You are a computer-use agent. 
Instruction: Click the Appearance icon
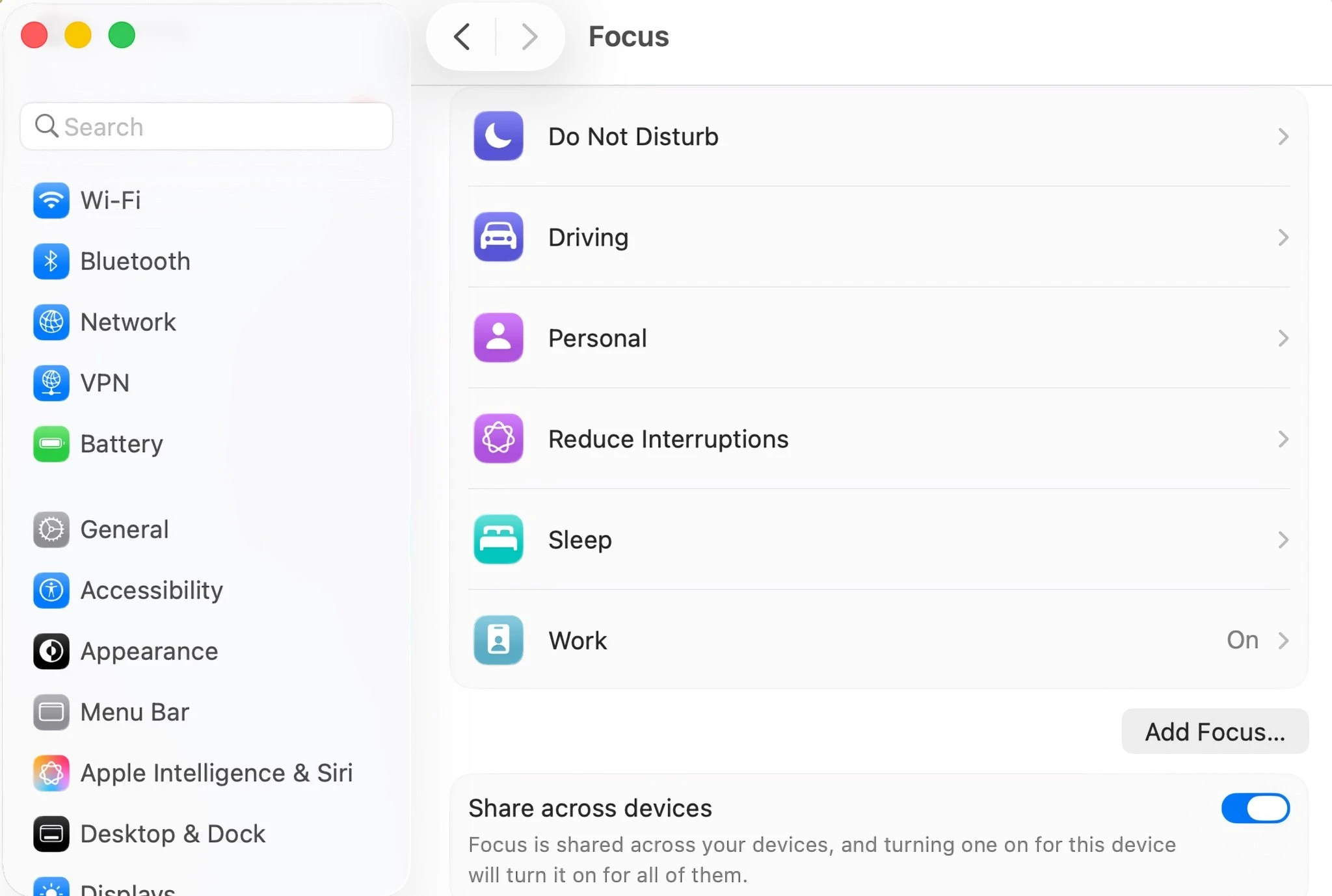[x=51, y=651]
